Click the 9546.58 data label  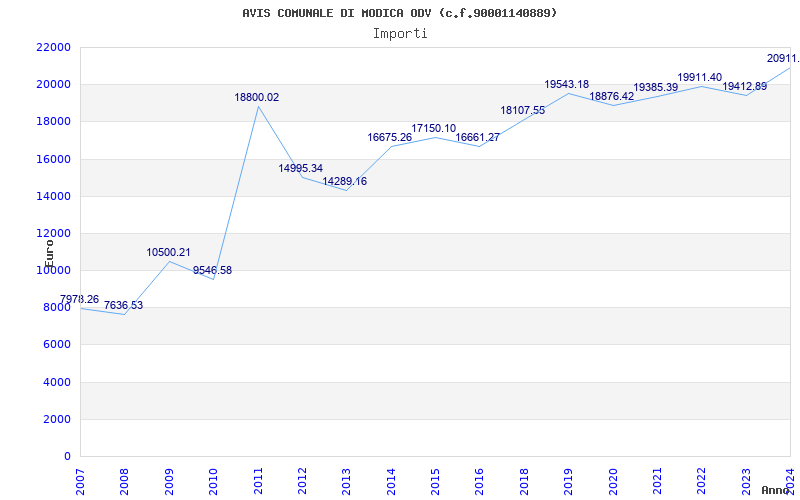pyautogui.click(x=212, y=270)
